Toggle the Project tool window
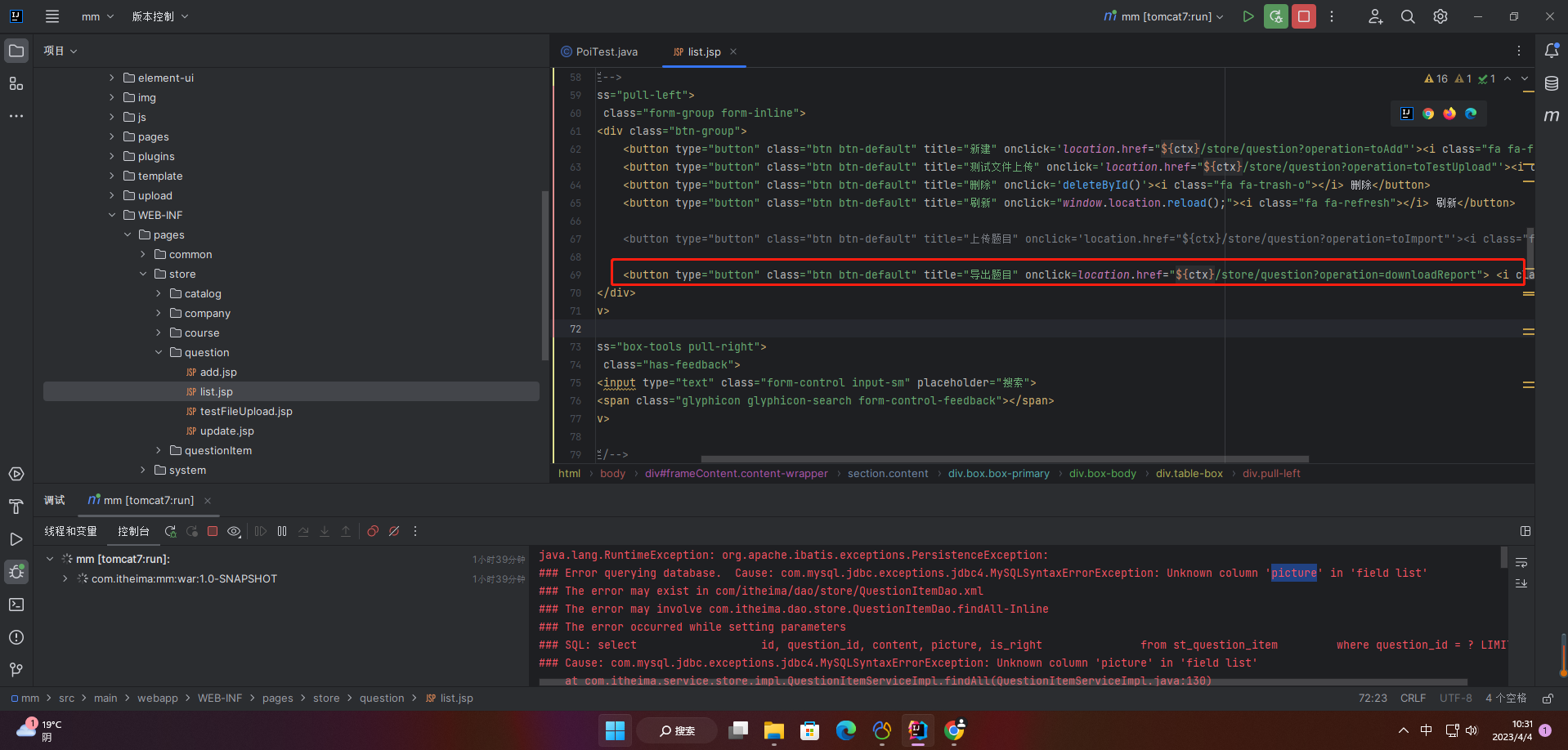 pyautogui.click(x=16, y=51)
